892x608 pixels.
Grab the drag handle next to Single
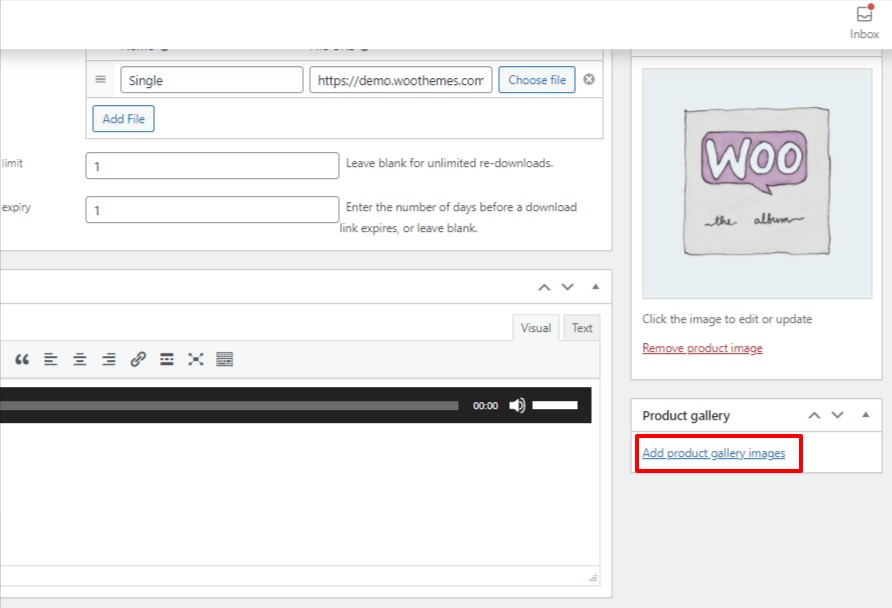(99, 79)
